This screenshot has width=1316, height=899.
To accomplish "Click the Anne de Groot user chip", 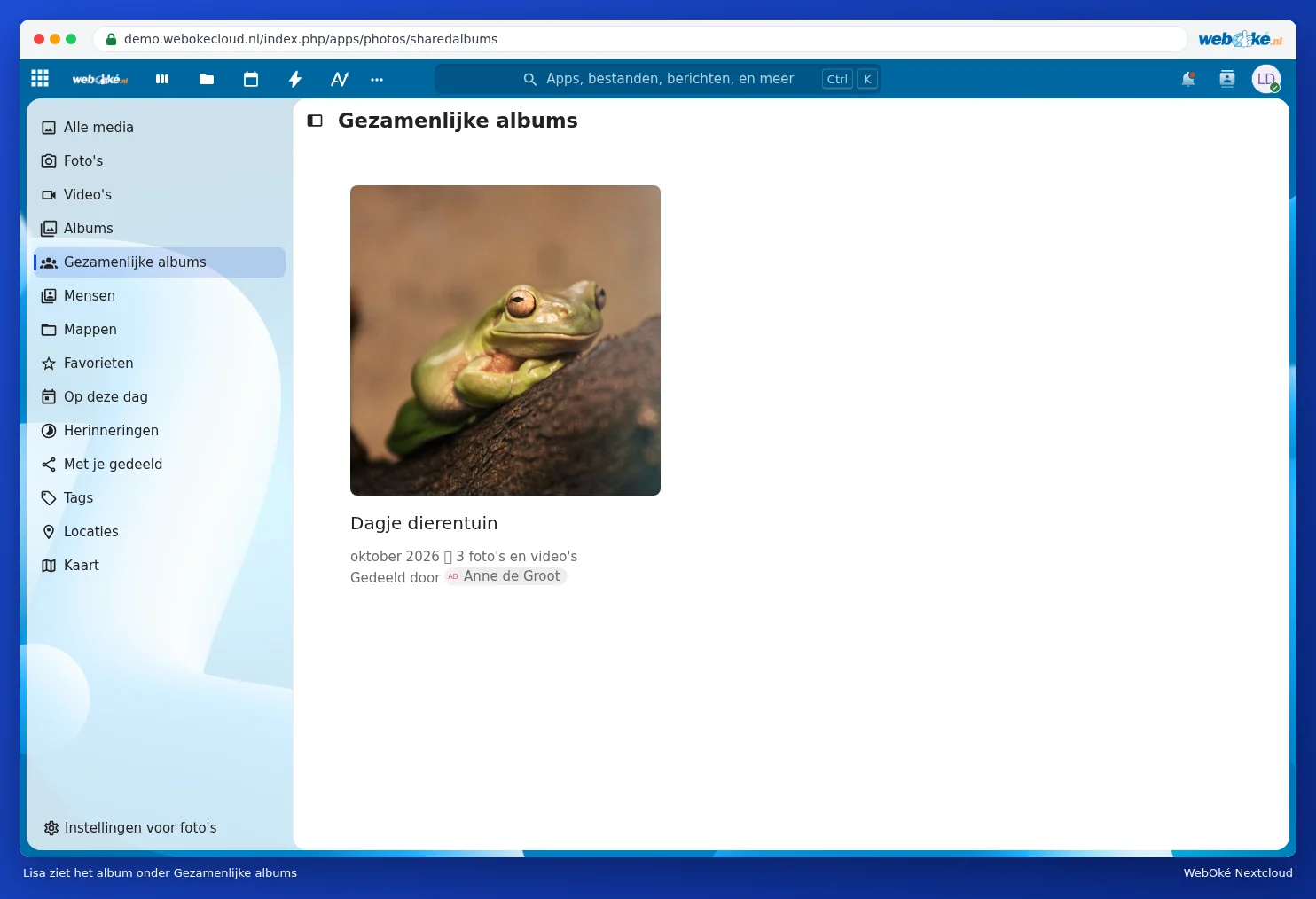I will [x=505, y=576].
